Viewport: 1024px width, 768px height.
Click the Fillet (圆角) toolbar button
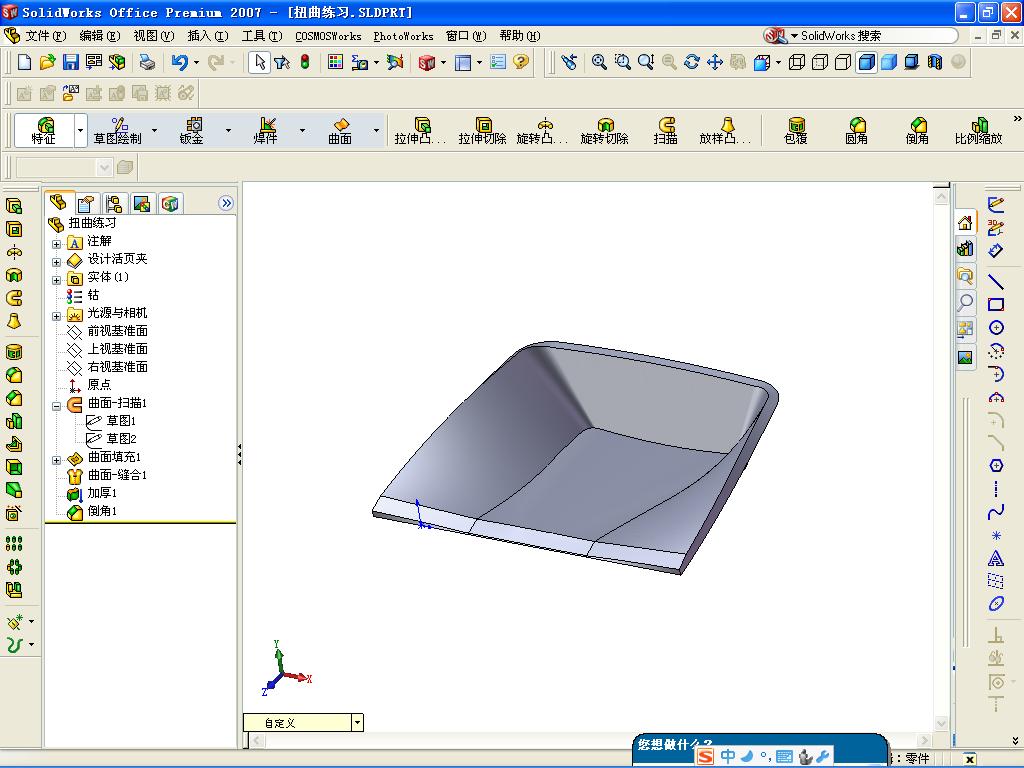tap(856, 131)
